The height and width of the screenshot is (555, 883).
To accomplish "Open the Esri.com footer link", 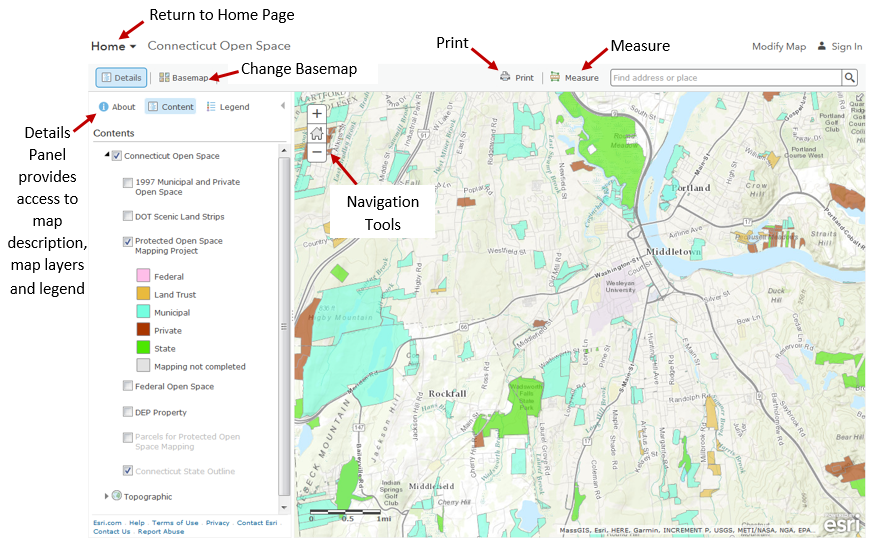I will (x=107, y=523).
